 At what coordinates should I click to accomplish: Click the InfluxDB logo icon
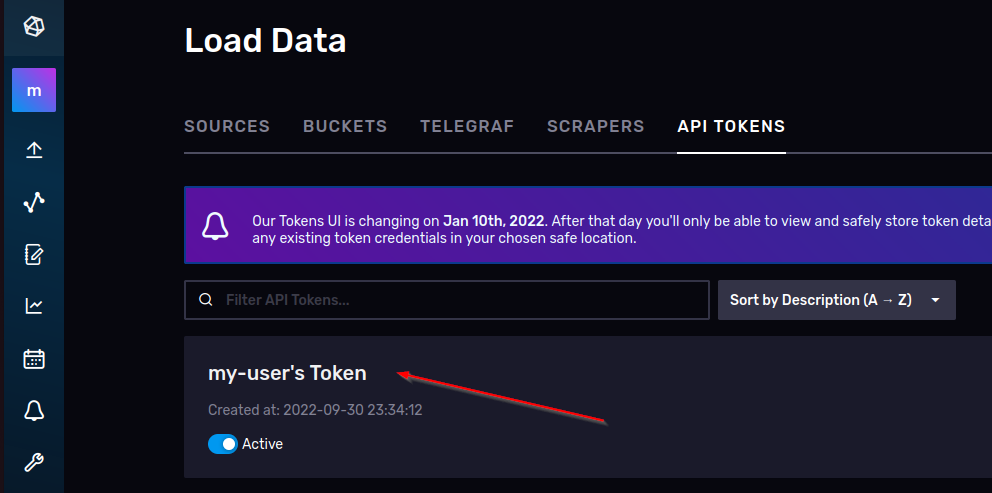[34, 27]
